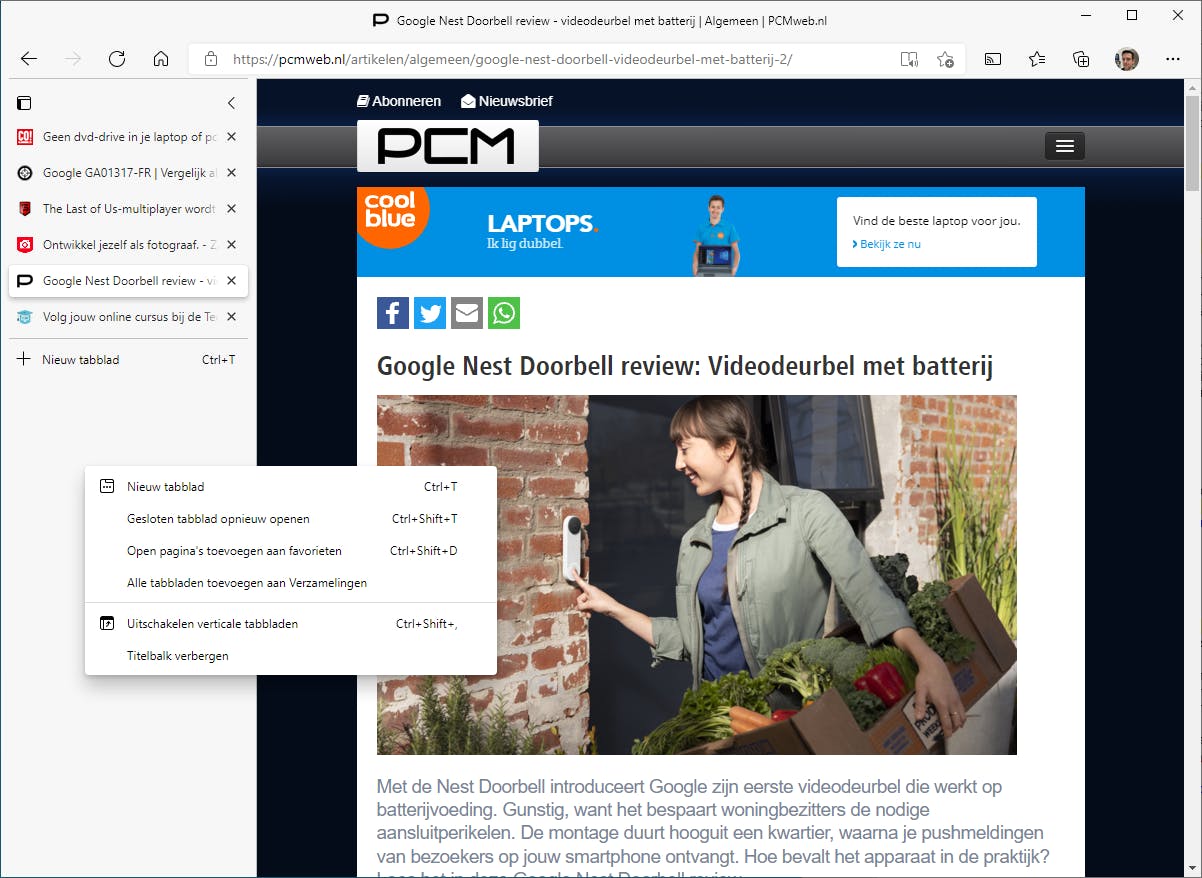Open the user profile avatar
The width and height of the screenshot is (1202, 878).
tap(1127, 59)
